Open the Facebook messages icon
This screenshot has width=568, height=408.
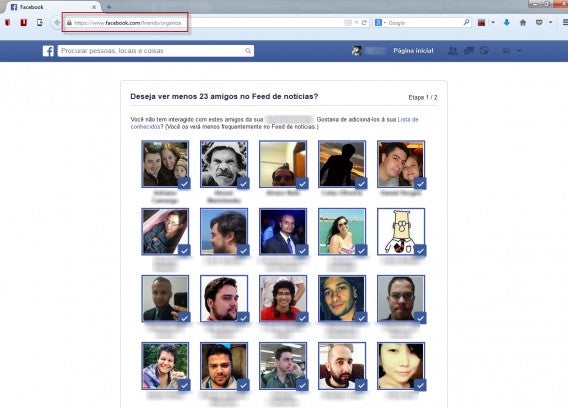(x=469, y=51)
